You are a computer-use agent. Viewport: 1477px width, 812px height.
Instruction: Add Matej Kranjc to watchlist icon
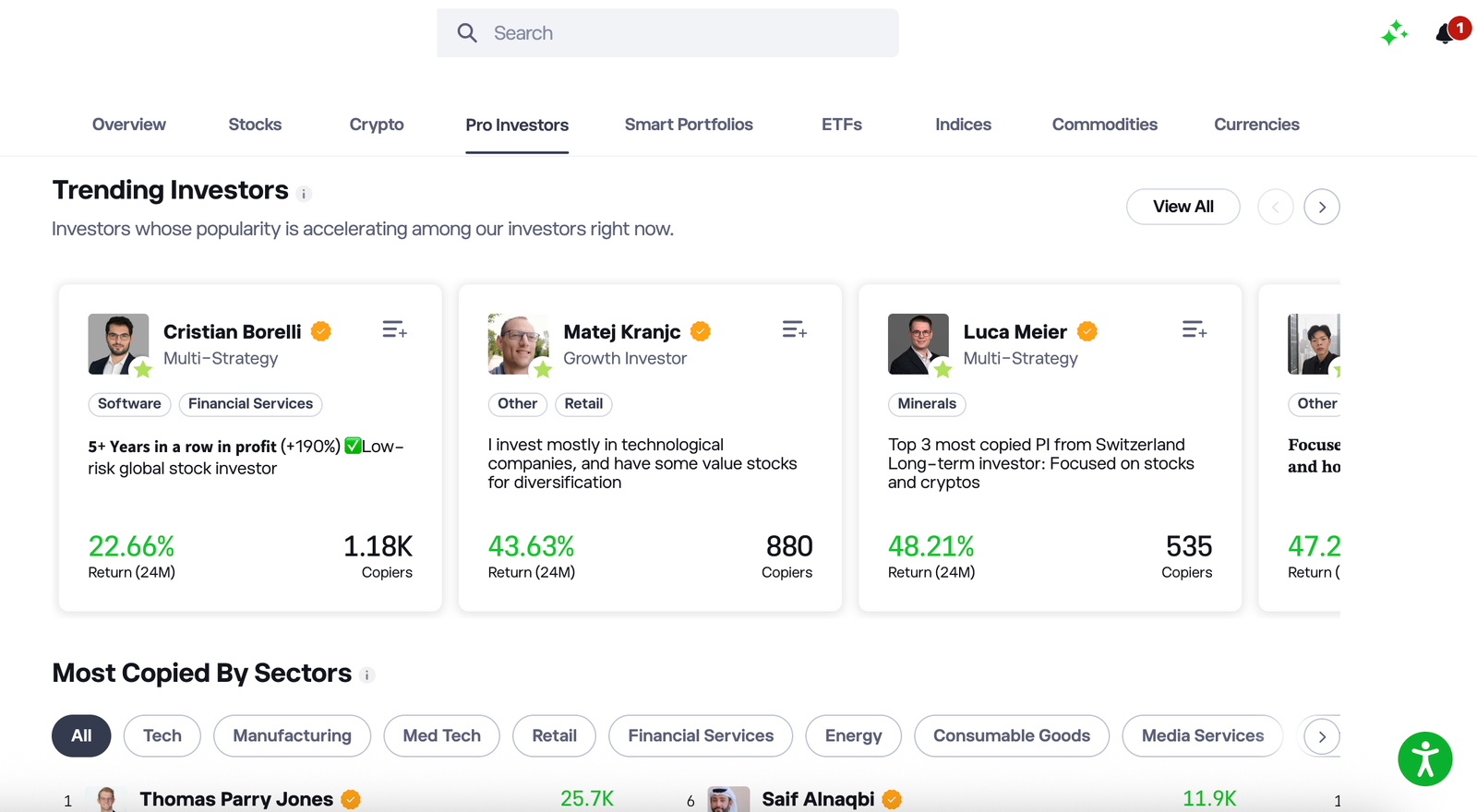[795, 329]
